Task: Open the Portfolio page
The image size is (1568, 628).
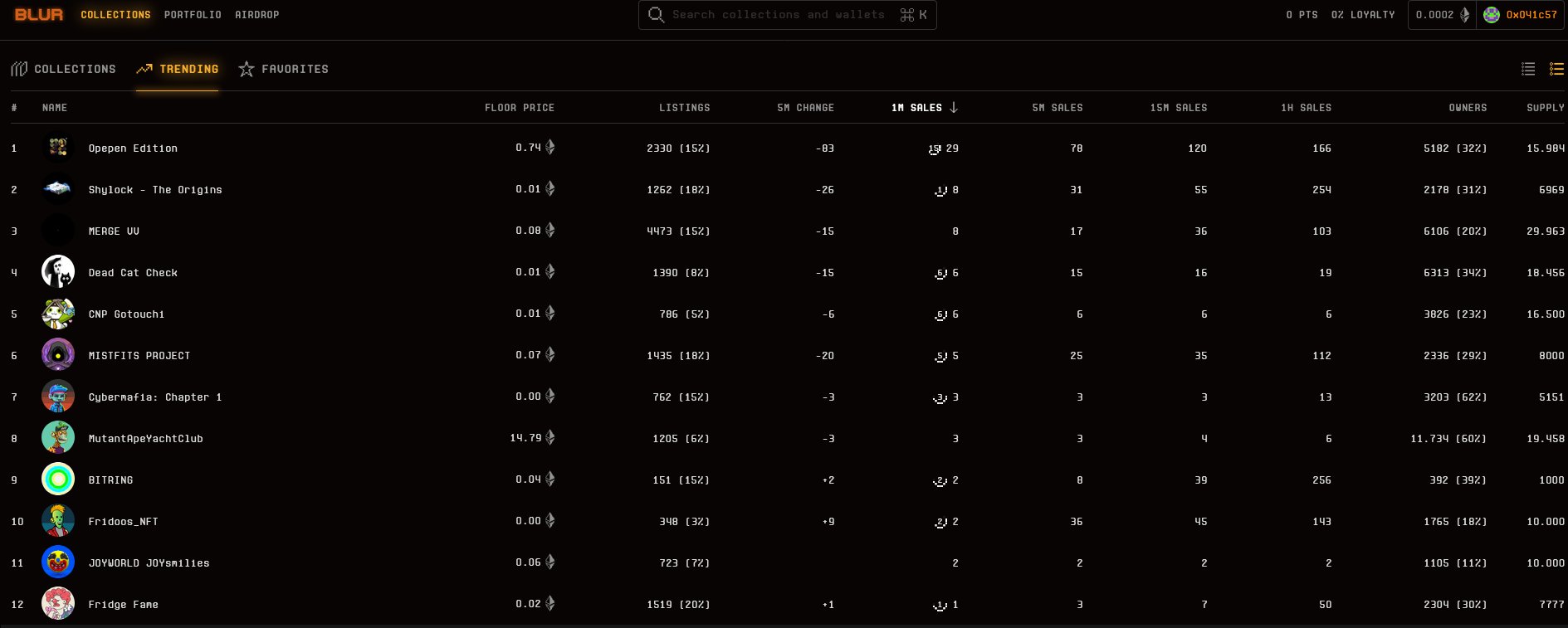Action: tap(193, 15)
